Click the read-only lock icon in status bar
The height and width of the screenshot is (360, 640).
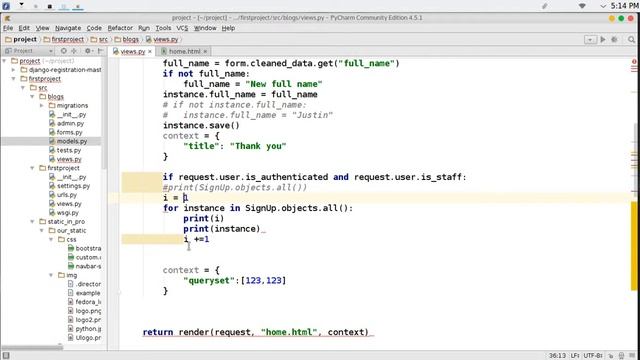point(611,356)
